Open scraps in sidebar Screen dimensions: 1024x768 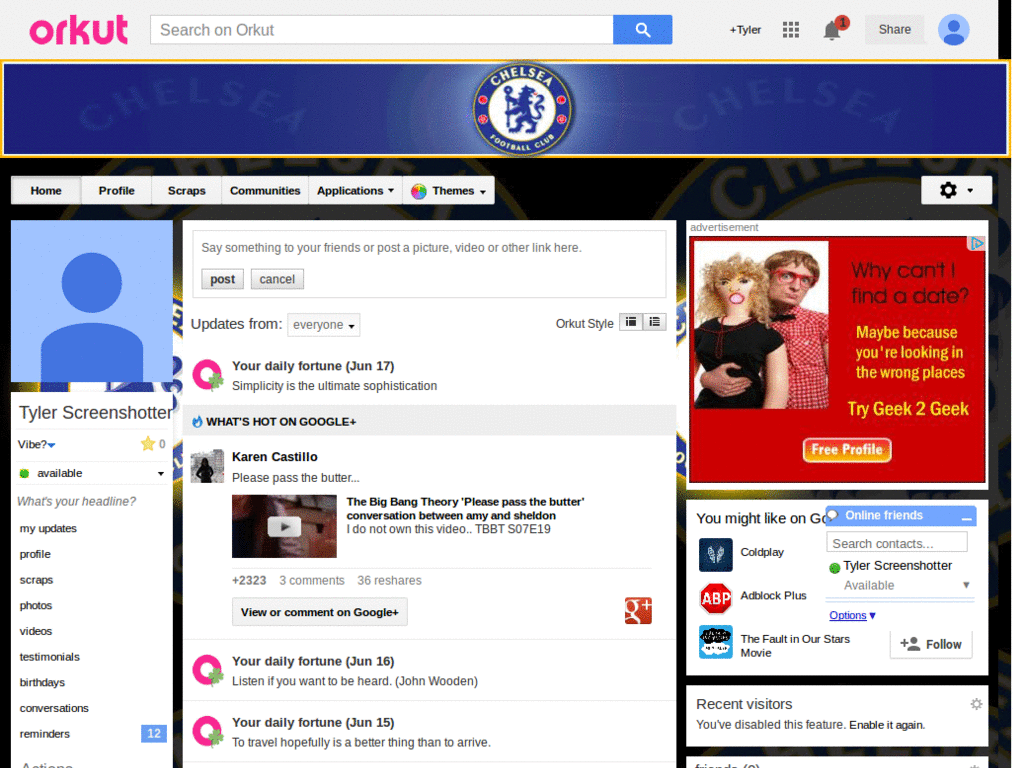click(37, 580)
